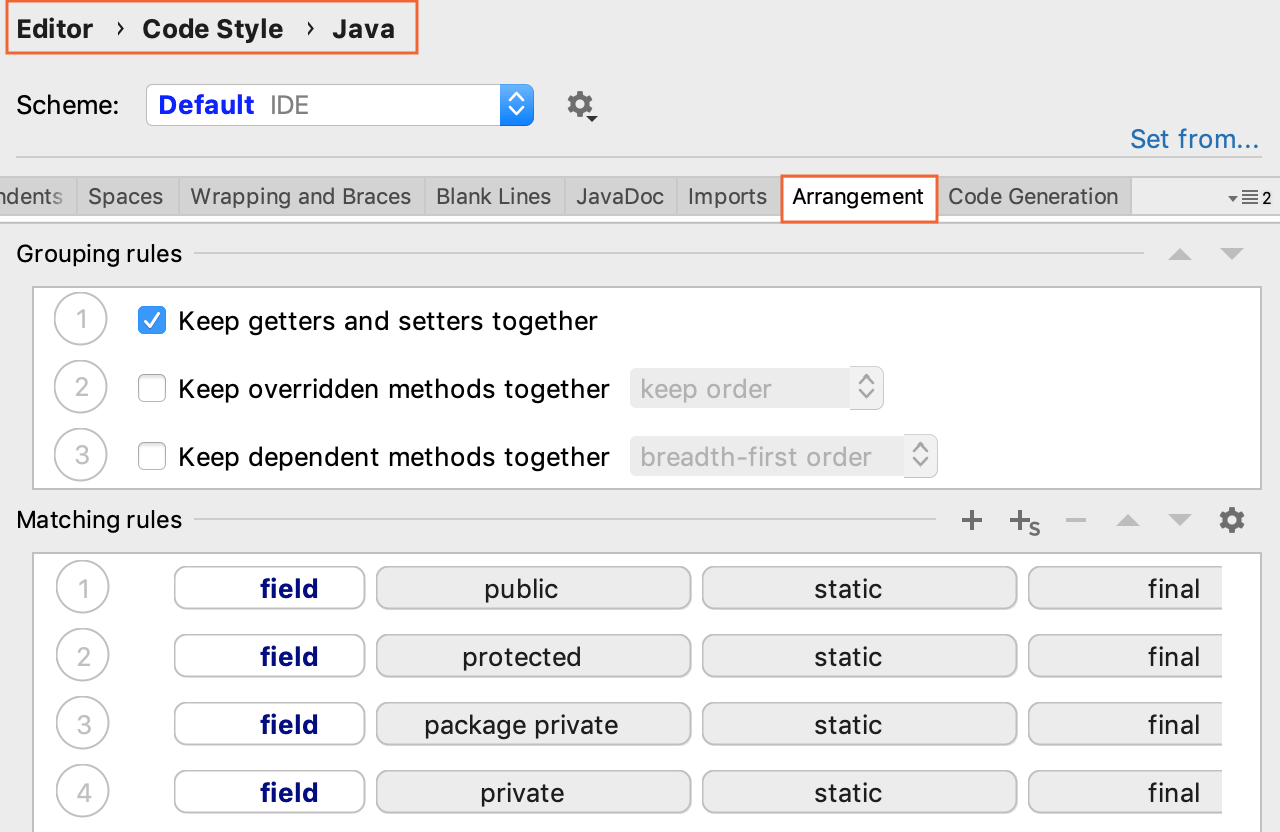The width and height of the screenshot is (1280, 832).
Task: Switch to the Imports tab
Action: pos(728,196)
